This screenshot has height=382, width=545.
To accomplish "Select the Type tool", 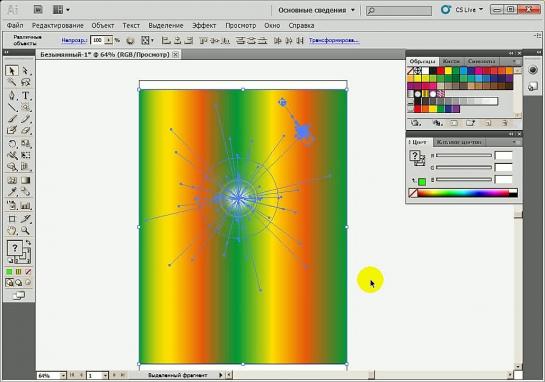I will click(x=25, y=95).
